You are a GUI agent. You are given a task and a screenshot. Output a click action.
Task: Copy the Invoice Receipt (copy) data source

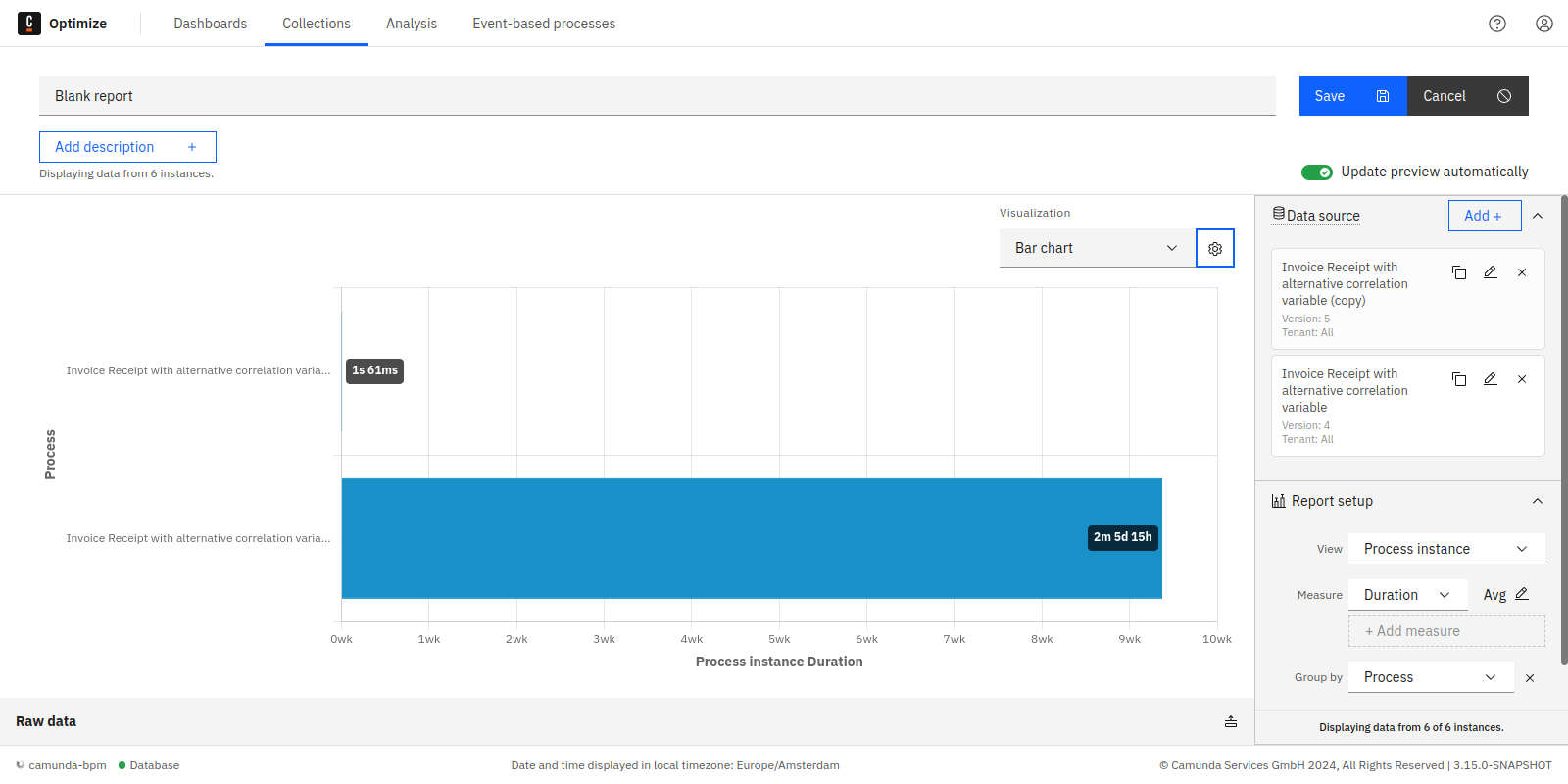point(1459,272)
